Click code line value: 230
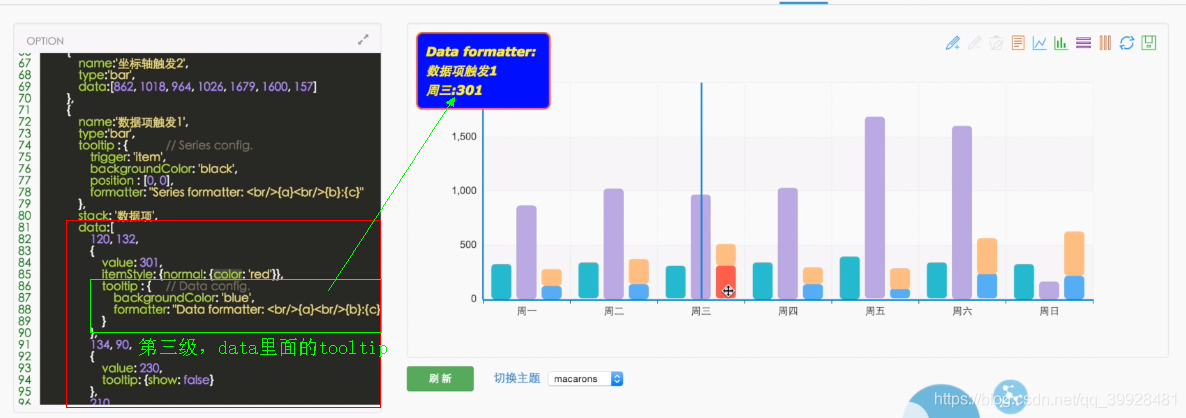1186x418 pixels. click(x=132, y=367)
